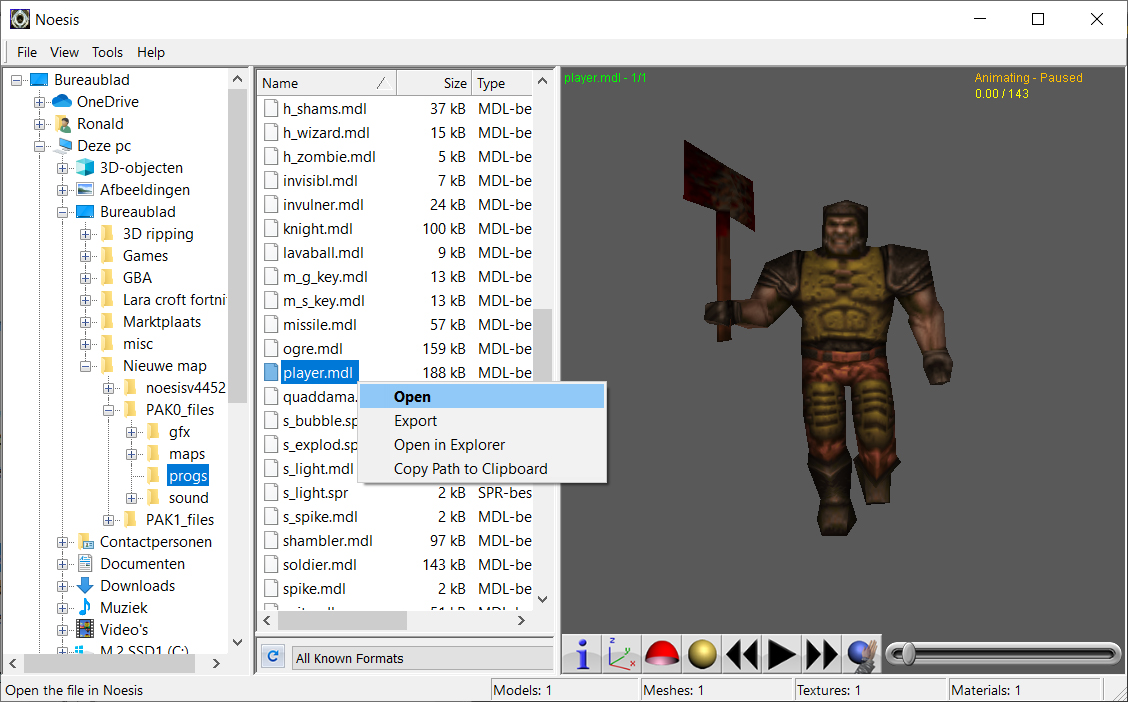Select the yellow sphere shading icon

click(701, 654)
